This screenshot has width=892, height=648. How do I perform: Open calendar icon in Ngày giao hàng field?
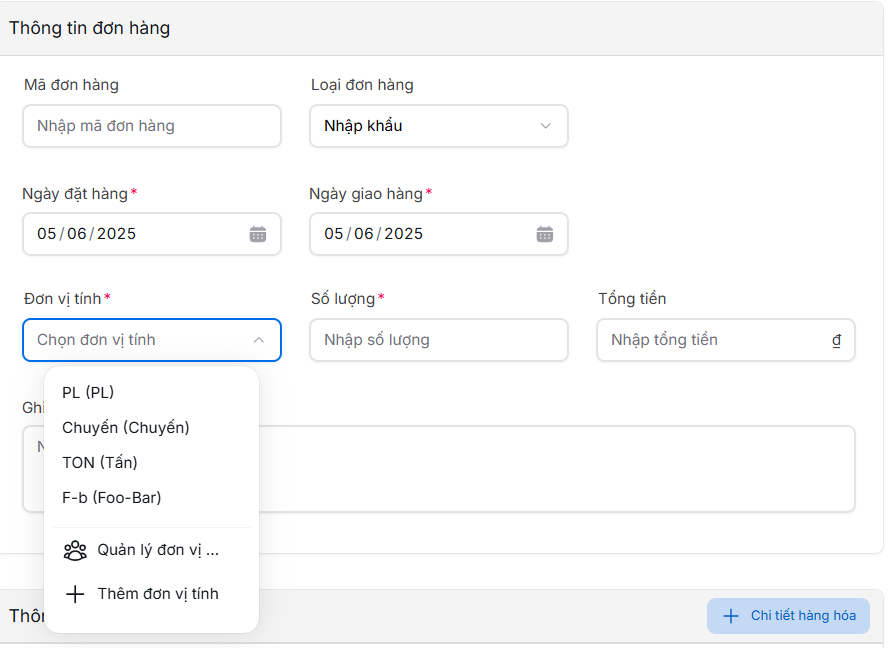click(x=545, y=234)
